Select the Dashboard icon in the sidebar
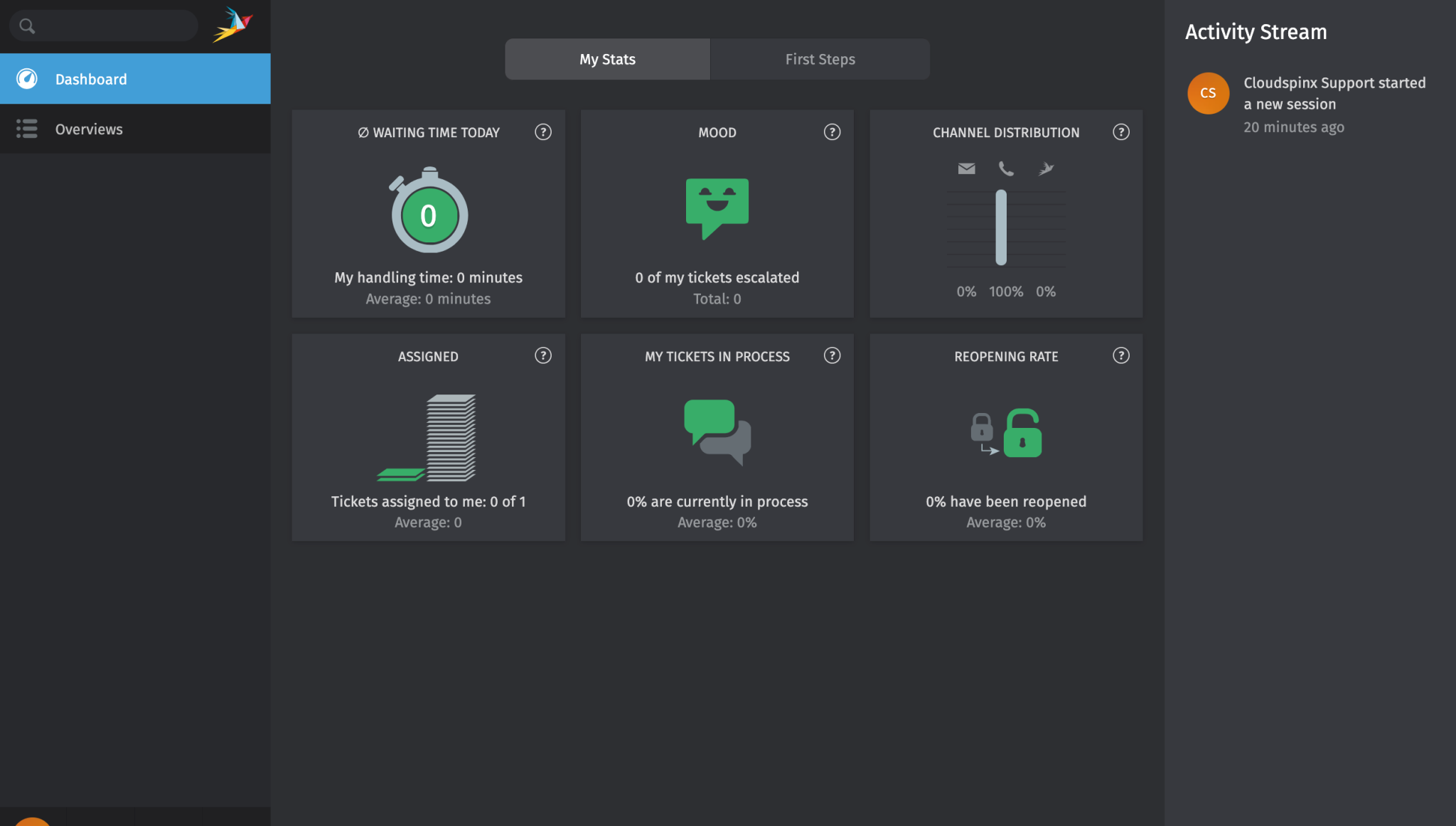Viewport: 1456px width, 826px height. coord(26,78)
